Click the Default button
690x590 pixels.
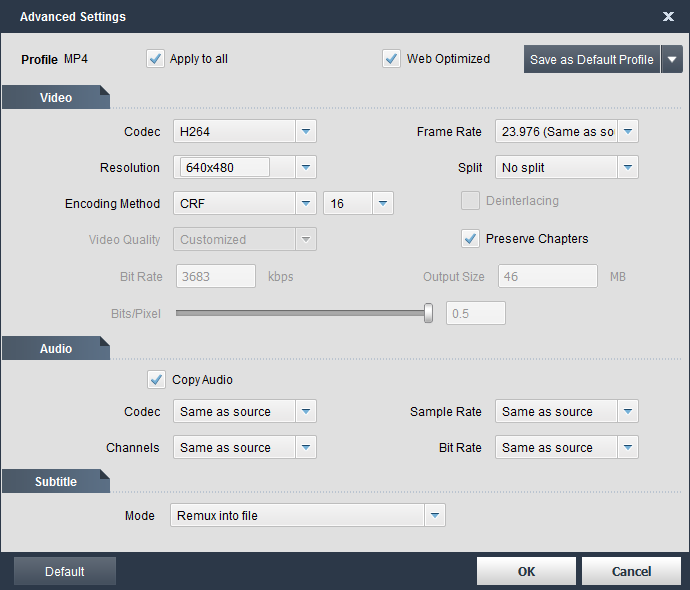(65, 571)
